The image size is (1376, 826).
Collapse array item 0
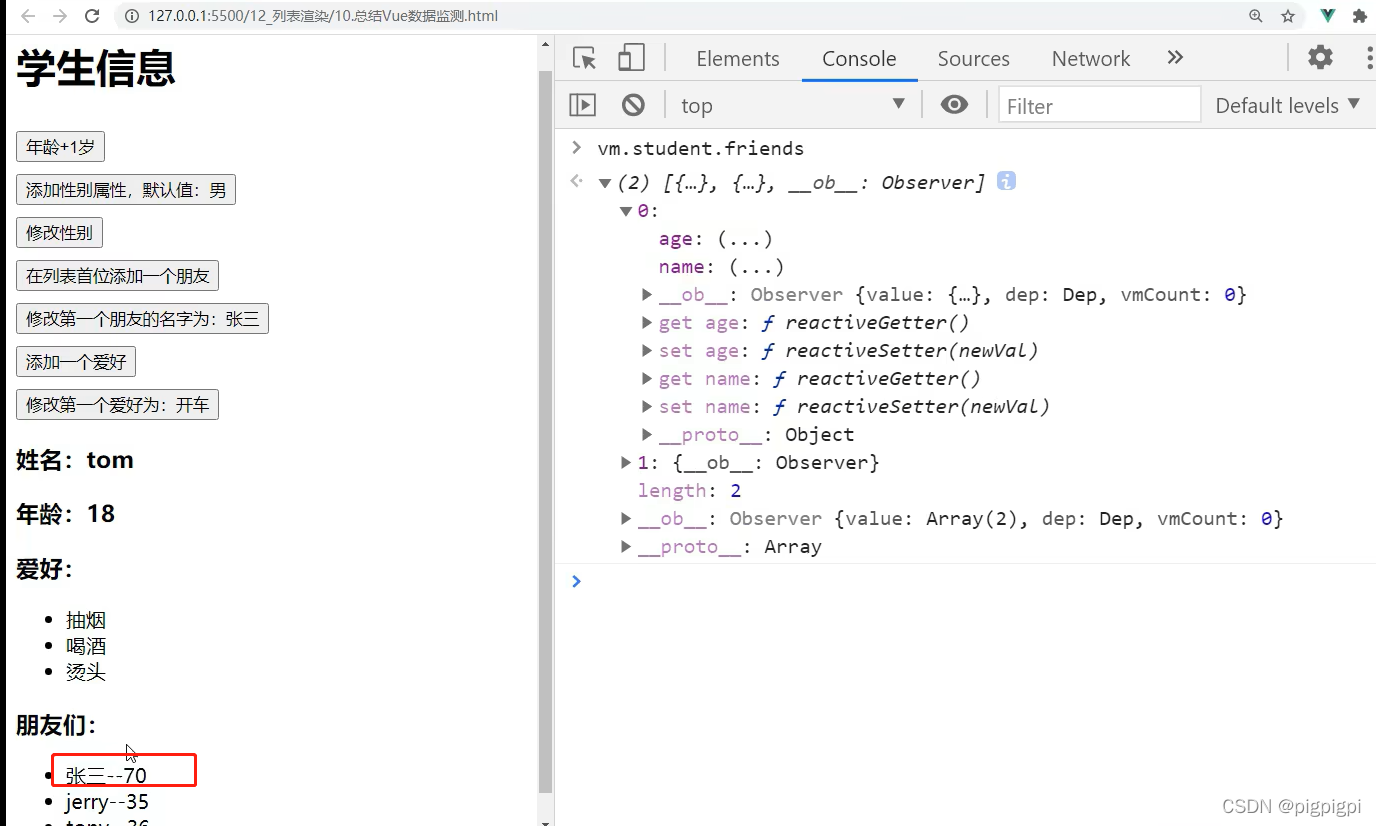coord(626,211)
